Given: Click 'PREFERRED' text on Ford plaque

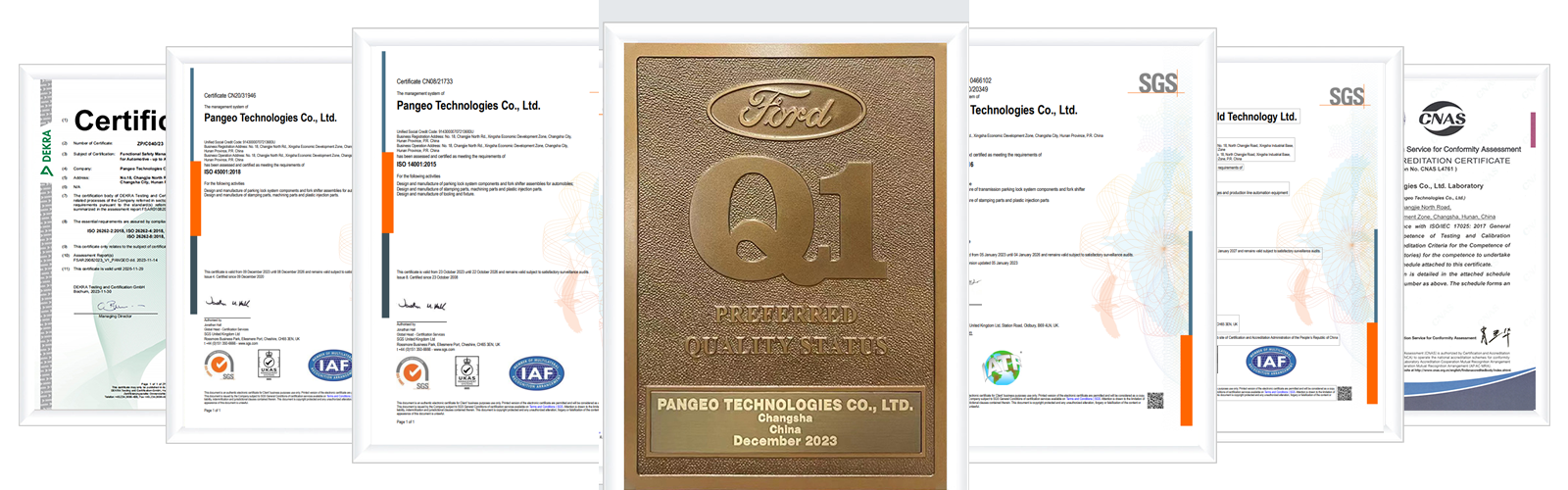Looking at the screenshot, I should [785, 316].
